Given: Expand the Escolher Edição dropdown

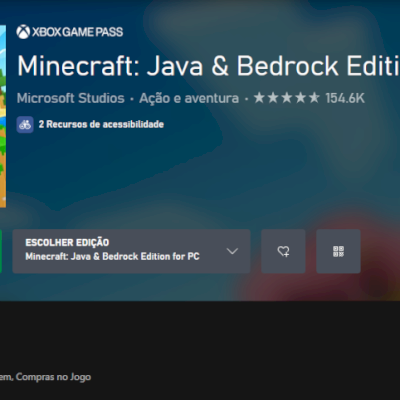Looking at the screenshot, I should 131,251.
